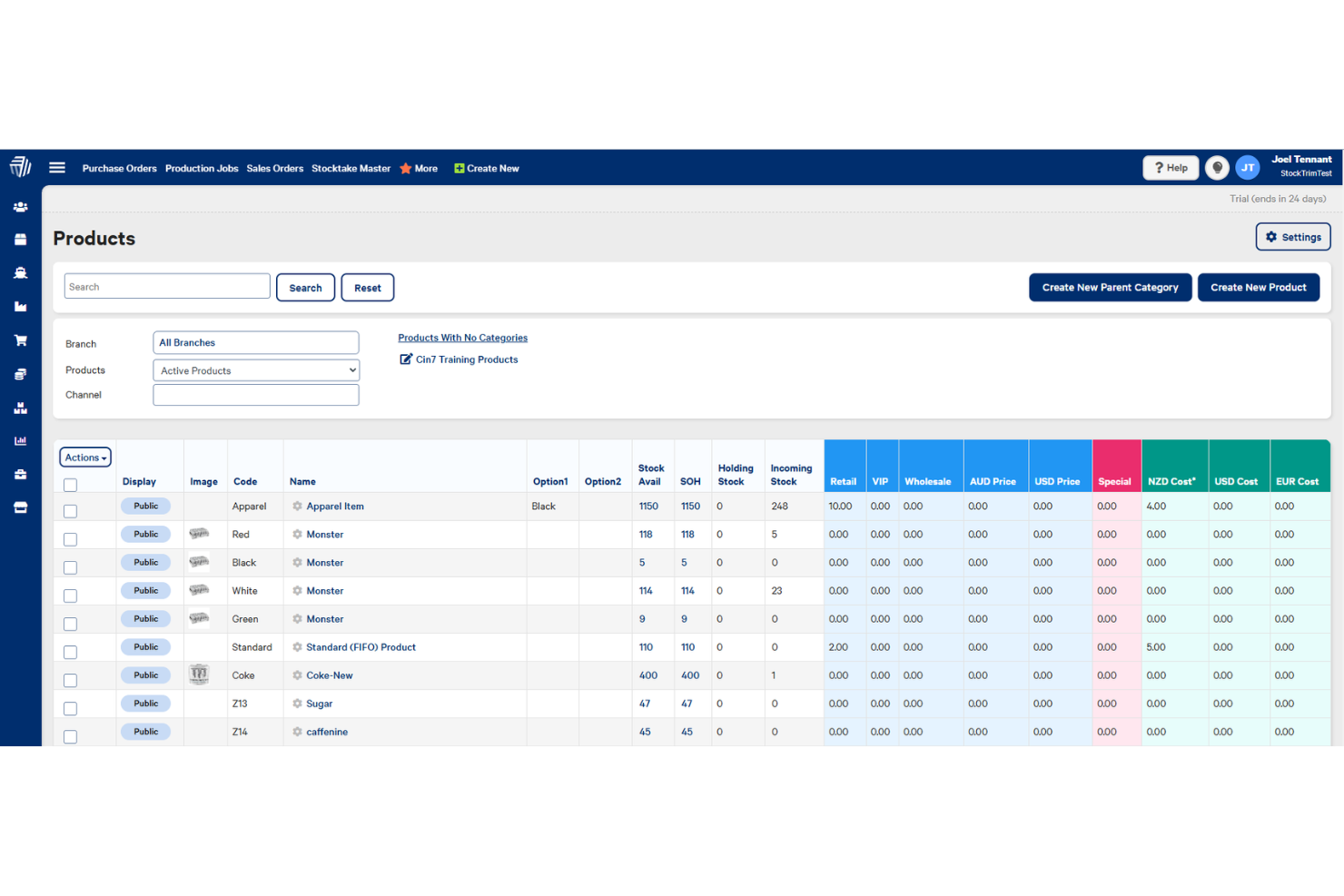Select the Products box icon in sidebar
The width and height of the screenshot is (1344, 896).
(20, 239)
